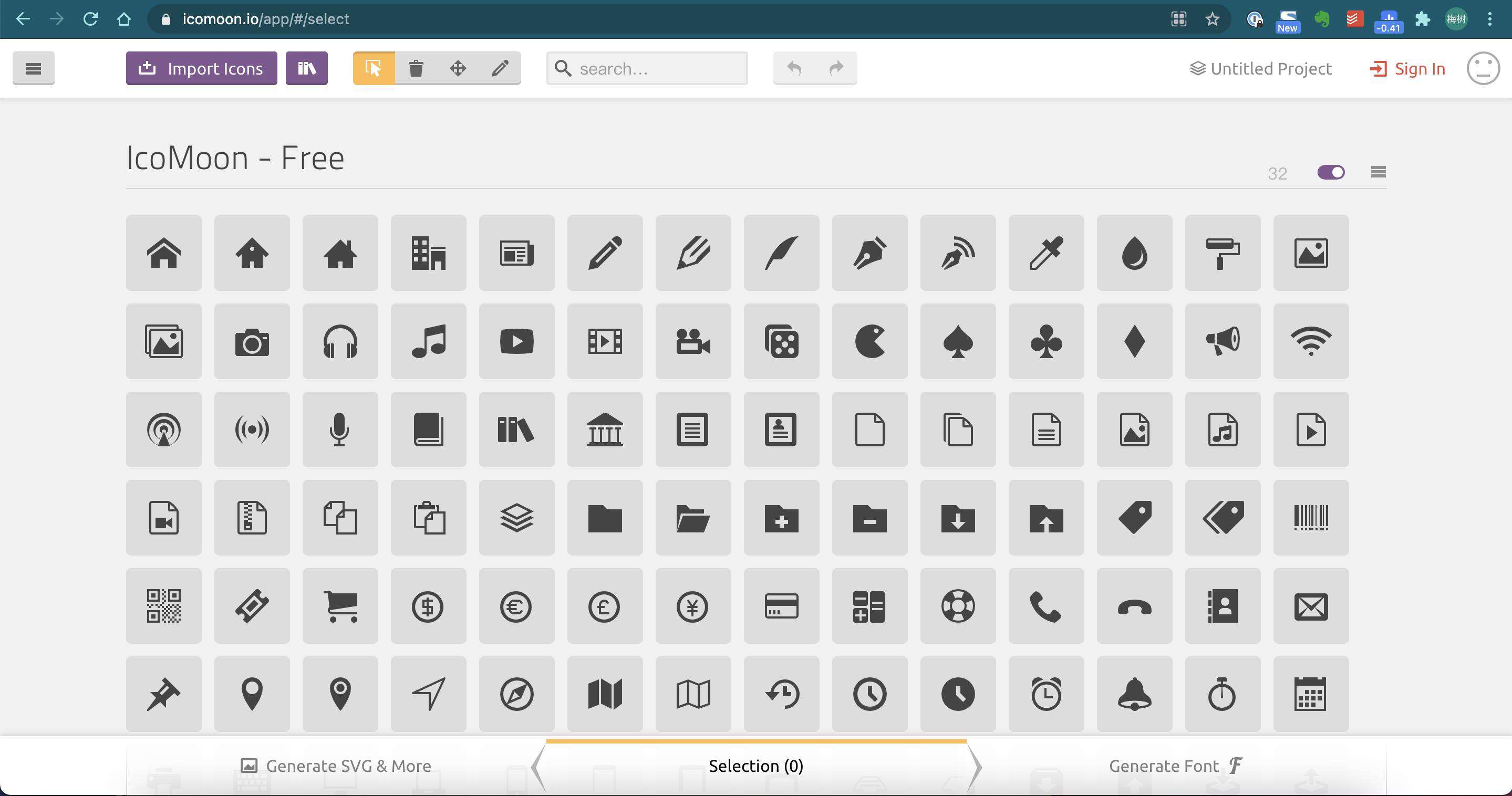1512x796 pixels.
Task: Select the camera icon
Action: coord(252,341)
